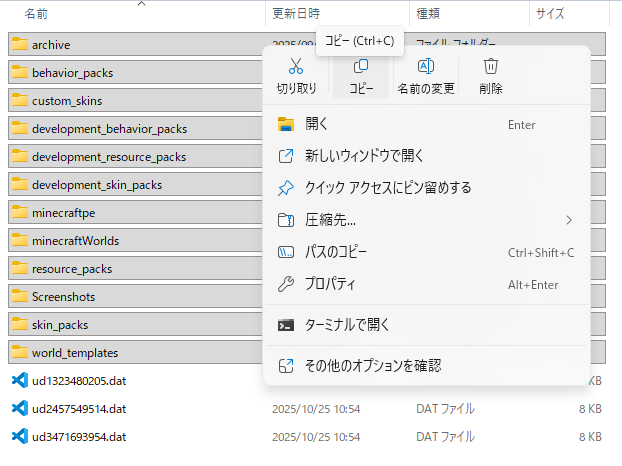Select the ud2457549514.dat file
Screen dimensions: 622x466
click(79, 409)
